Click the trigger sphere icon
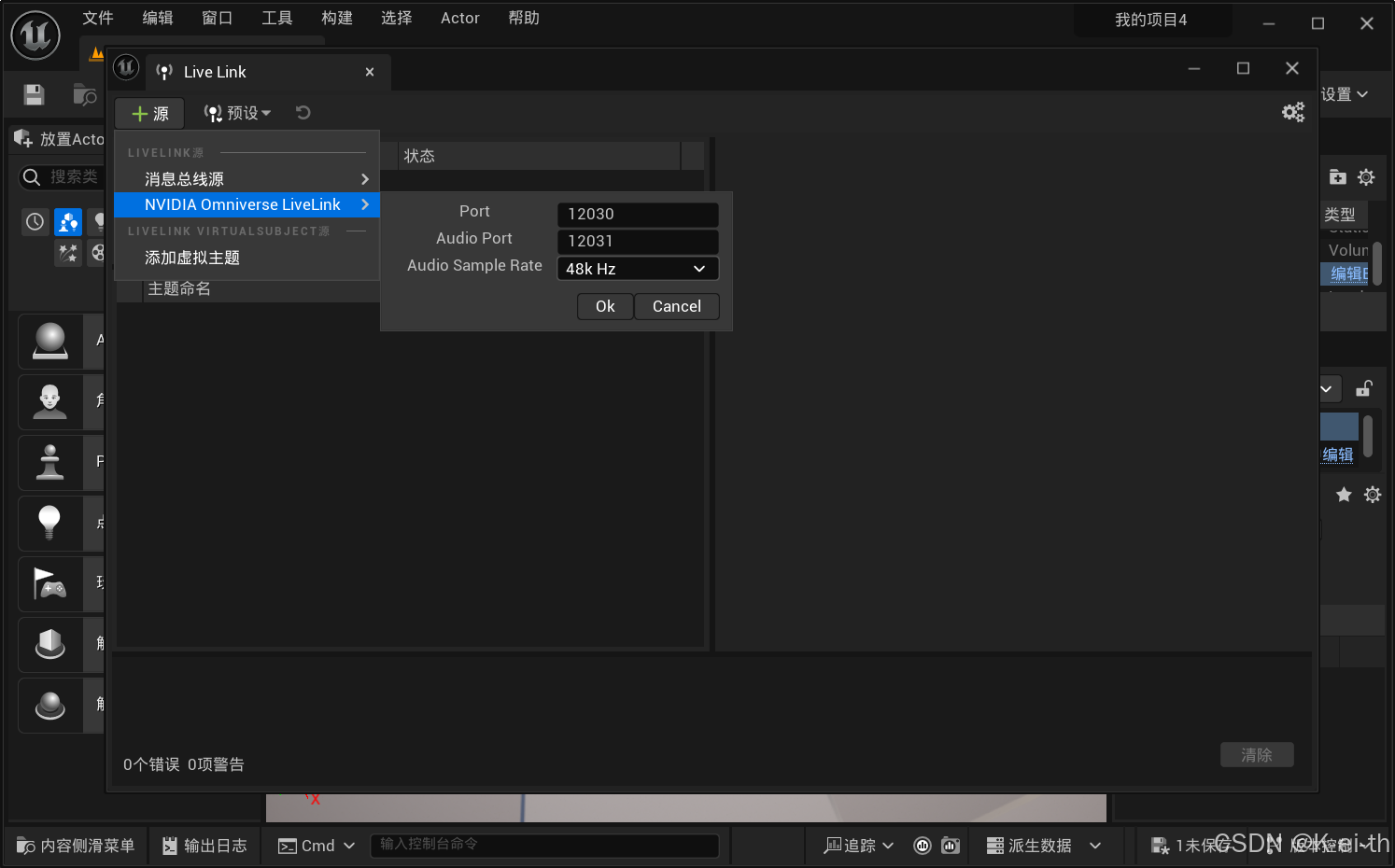1395x868 pixels. (x=50, y=705)
